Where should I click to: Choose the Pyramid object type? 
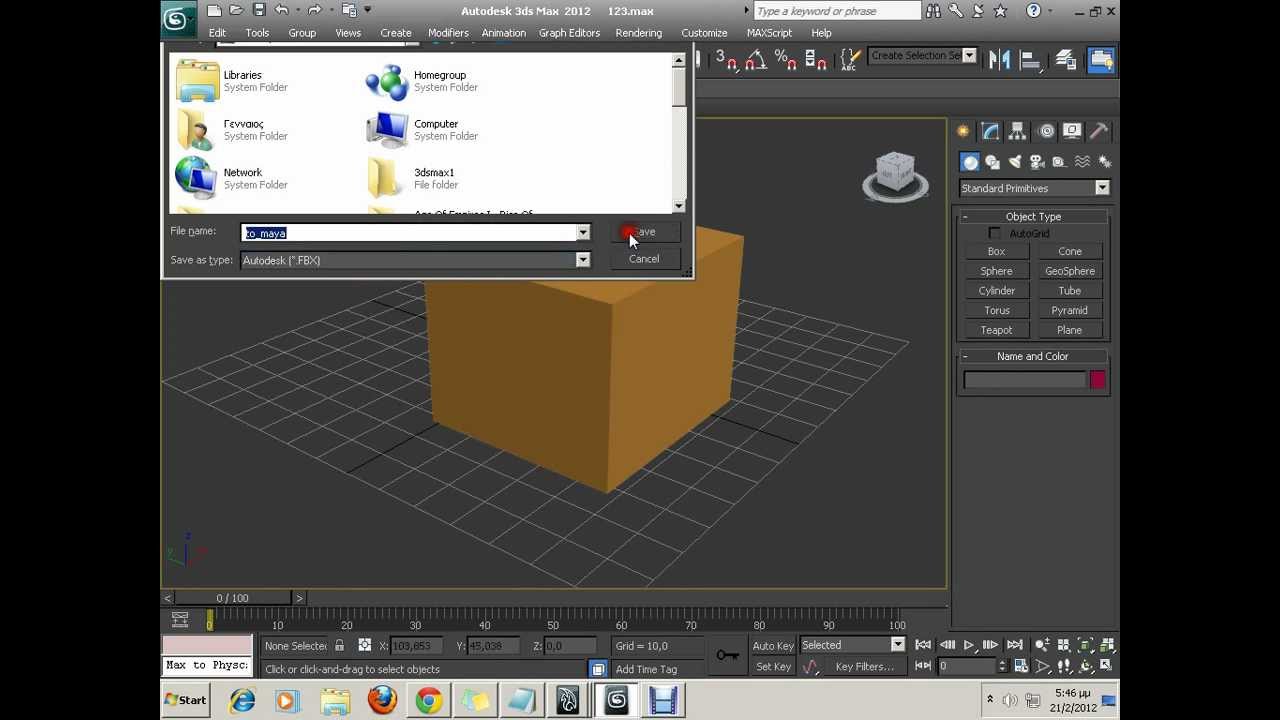pos(1070,310)
